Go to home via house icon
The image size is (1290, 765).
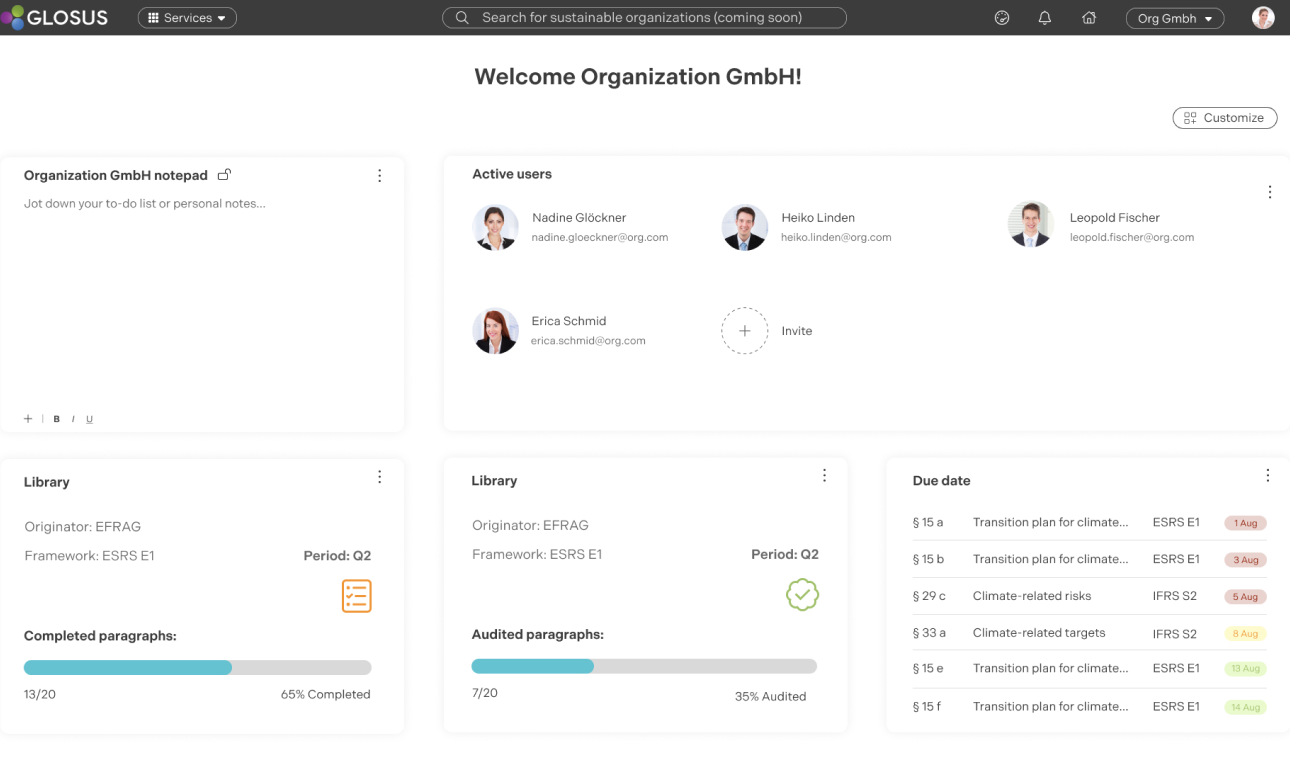1089,18
